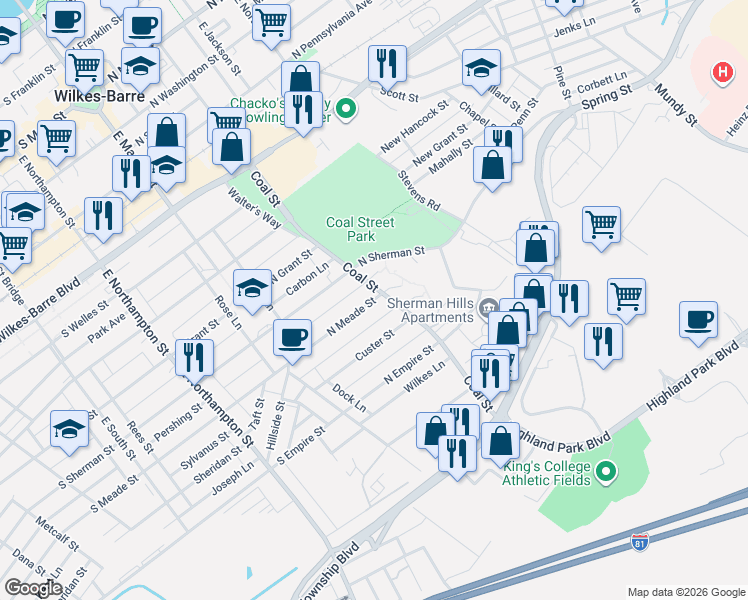Click the Pershing St street label
748x600 pixels.
177,423
